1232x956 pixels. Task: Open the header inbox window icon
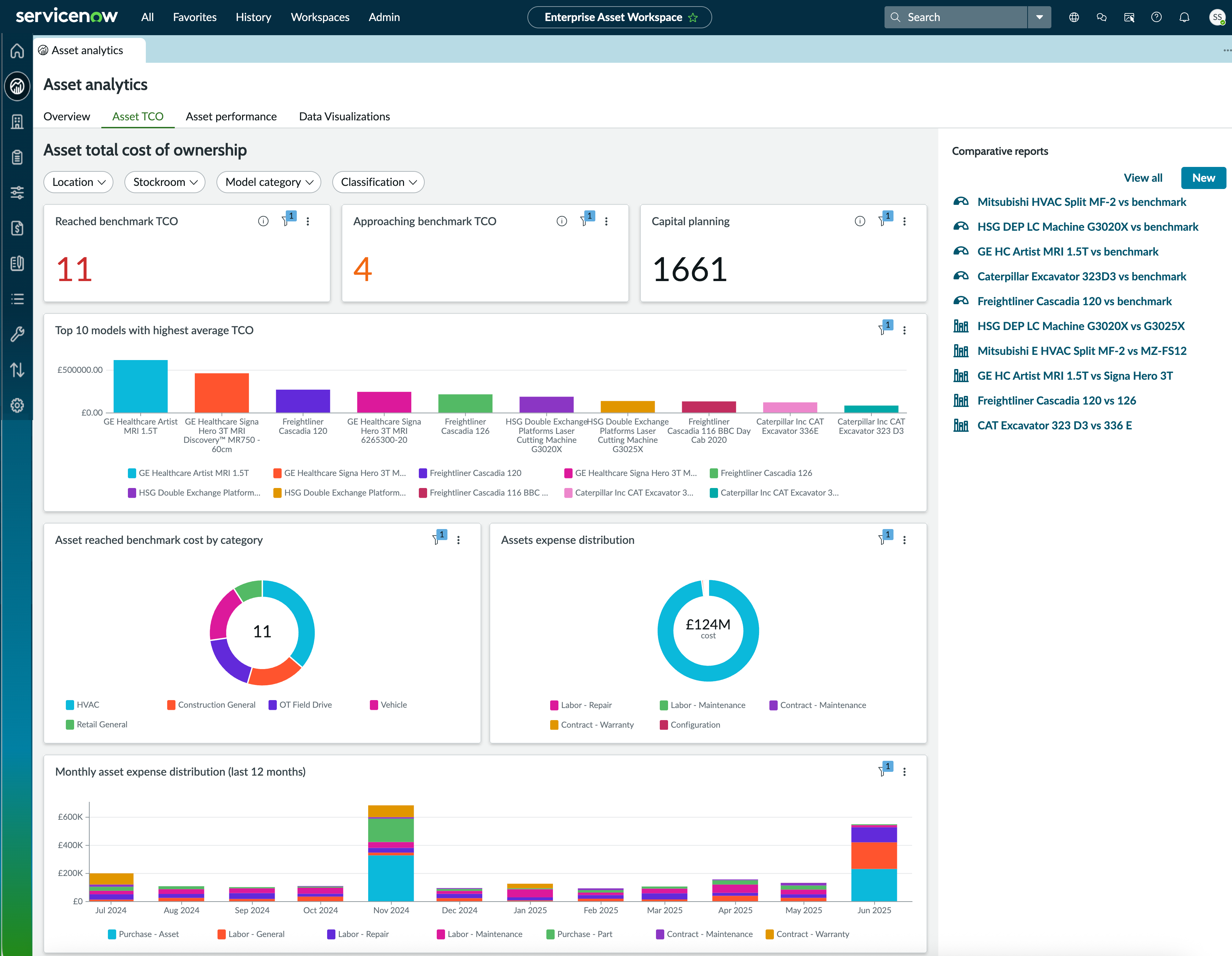(x=1129, y=18)
